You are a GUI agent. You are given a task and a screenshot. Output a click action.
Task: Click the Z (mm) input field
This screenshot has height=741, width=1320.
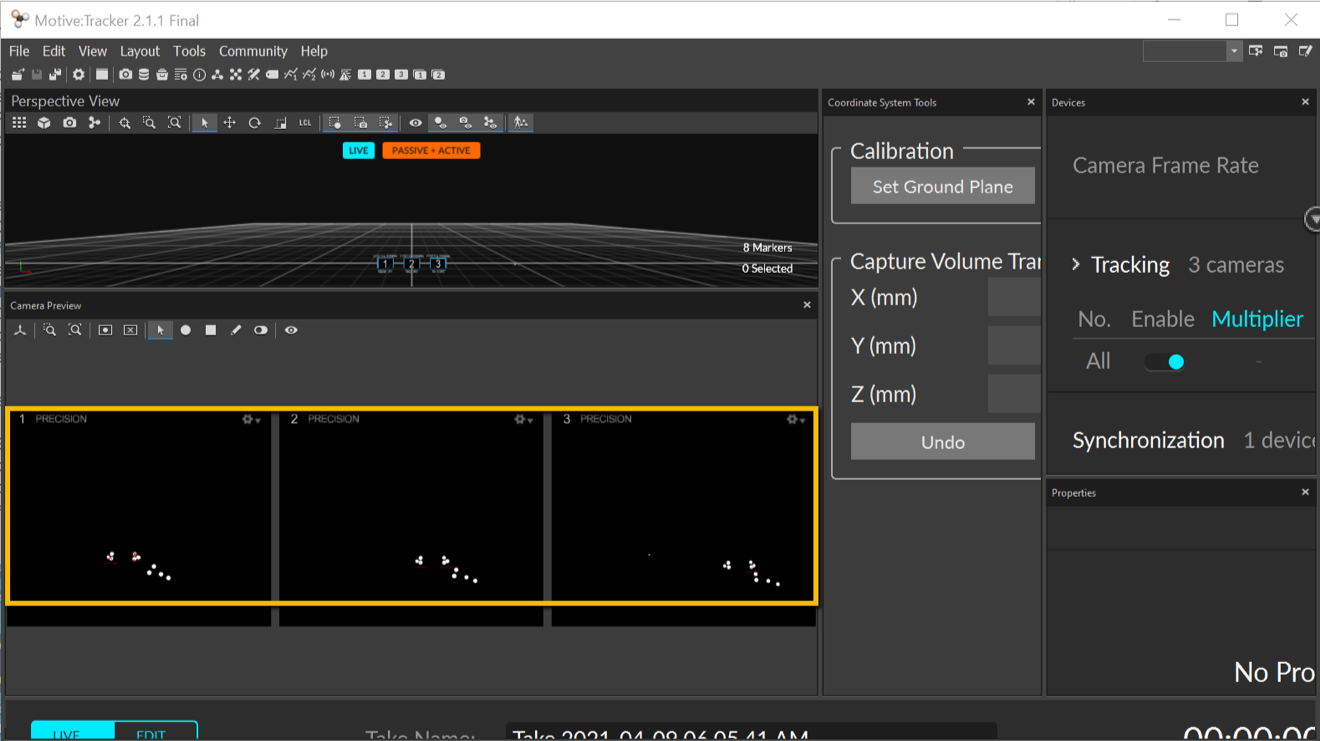(x=1013, y=394)
